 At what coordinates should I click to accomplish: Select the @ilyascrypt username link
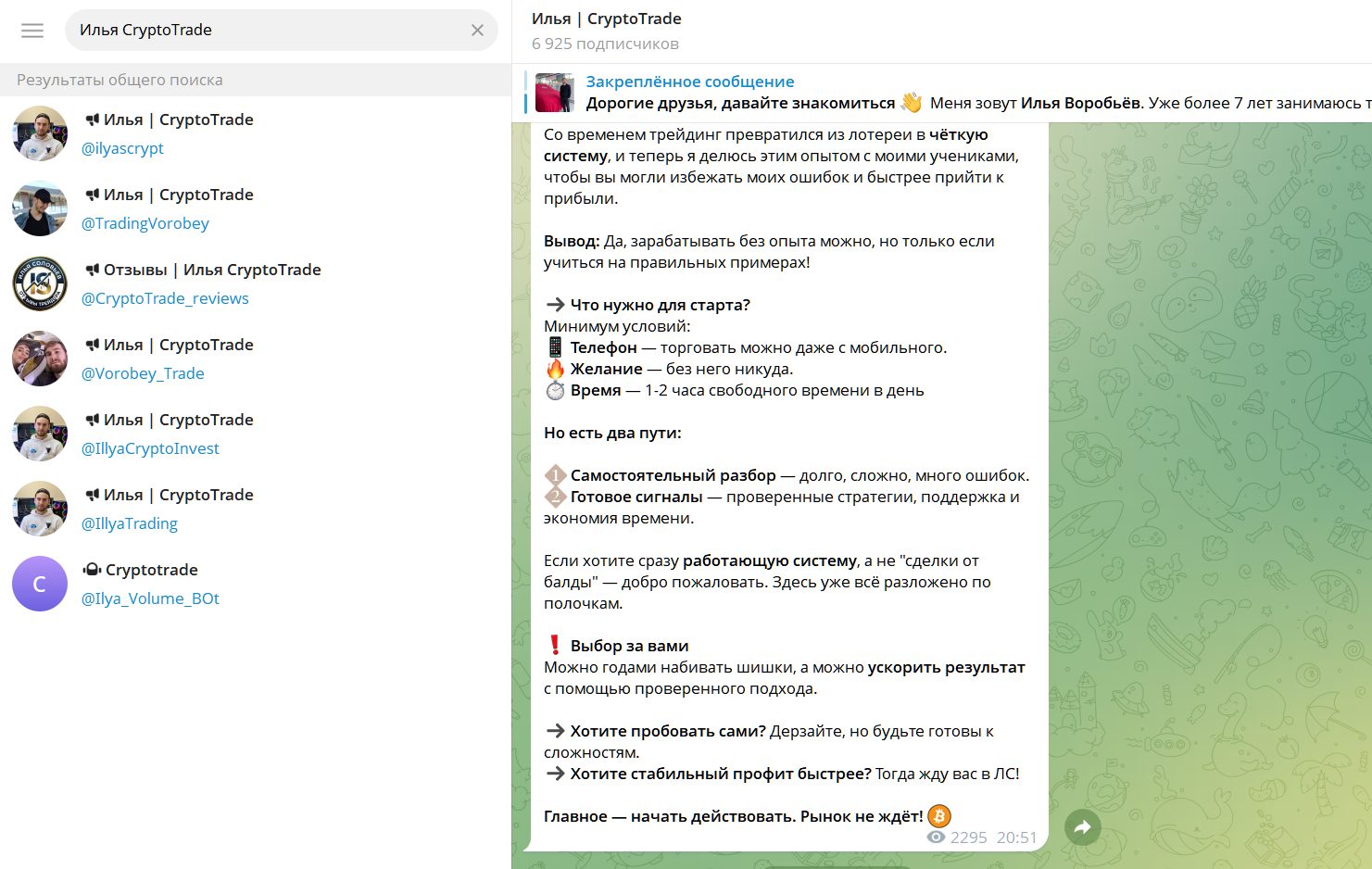(x=122, y=148)
